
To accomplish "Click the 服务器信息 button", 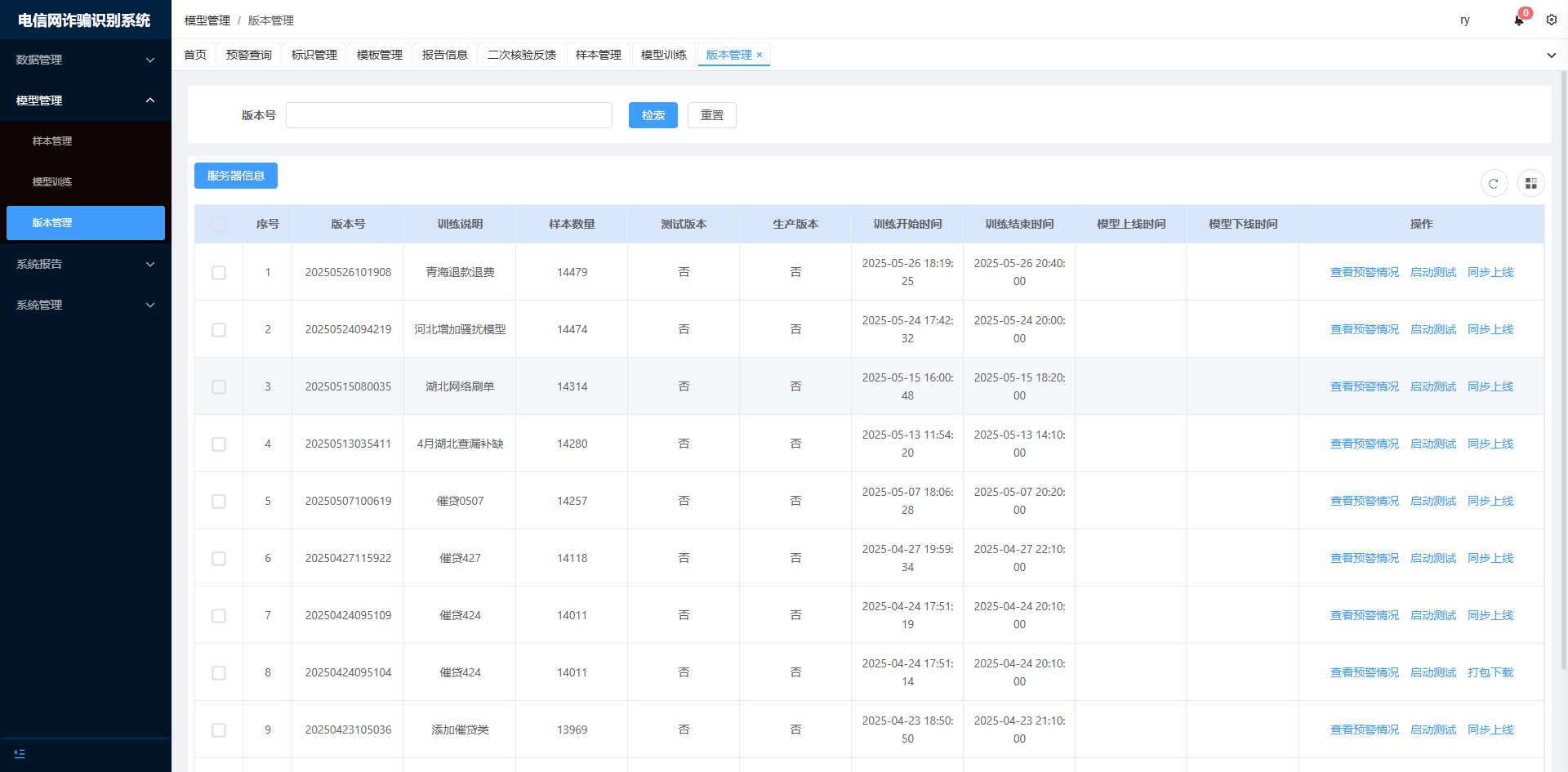I will point(235,176).
